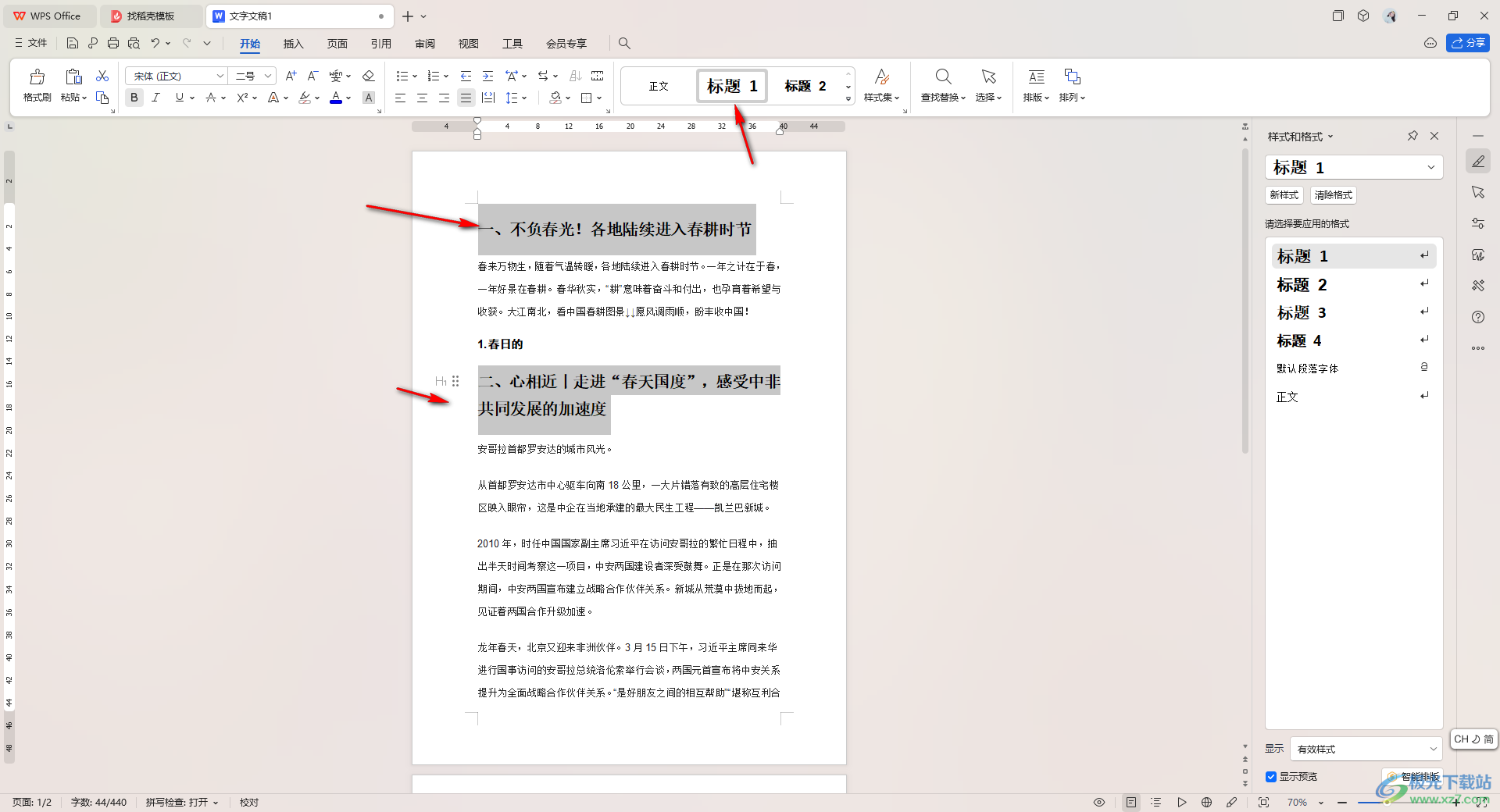Click the Format Painter brush icon
1500x812 pixels.
[37, 77]
